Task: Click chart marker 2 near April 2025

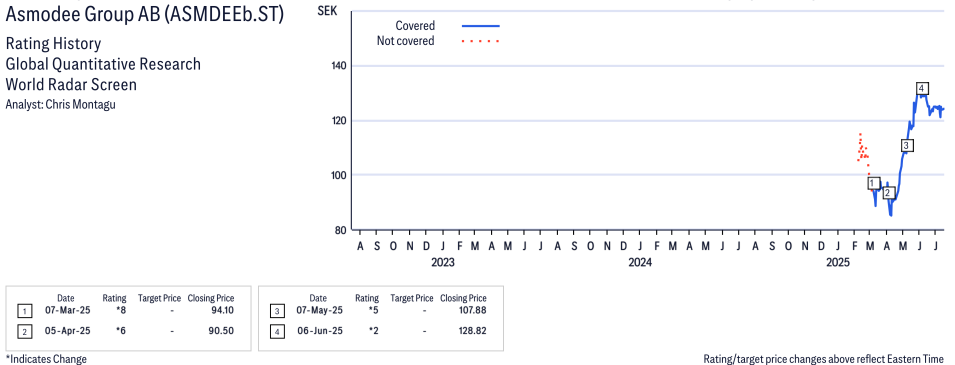Action: [887, 193]
